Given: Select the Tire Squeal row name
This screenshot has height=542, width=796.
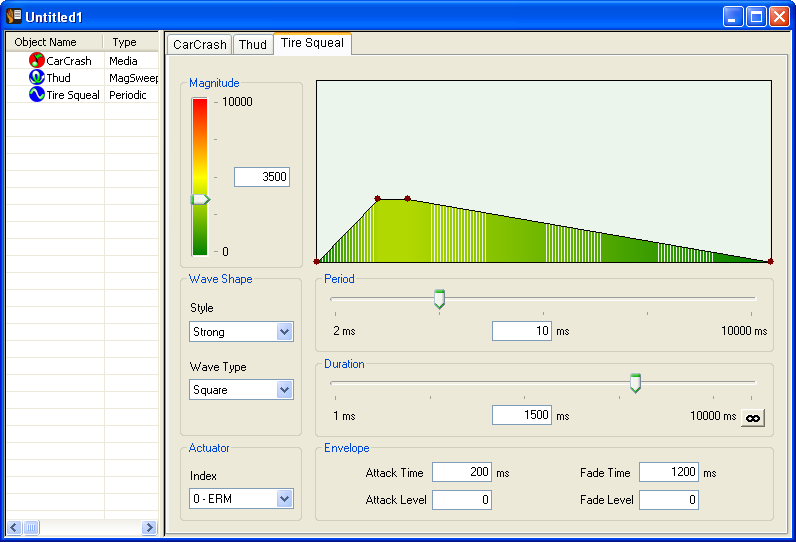Looking at the screenshot, I should coord(73,95).
